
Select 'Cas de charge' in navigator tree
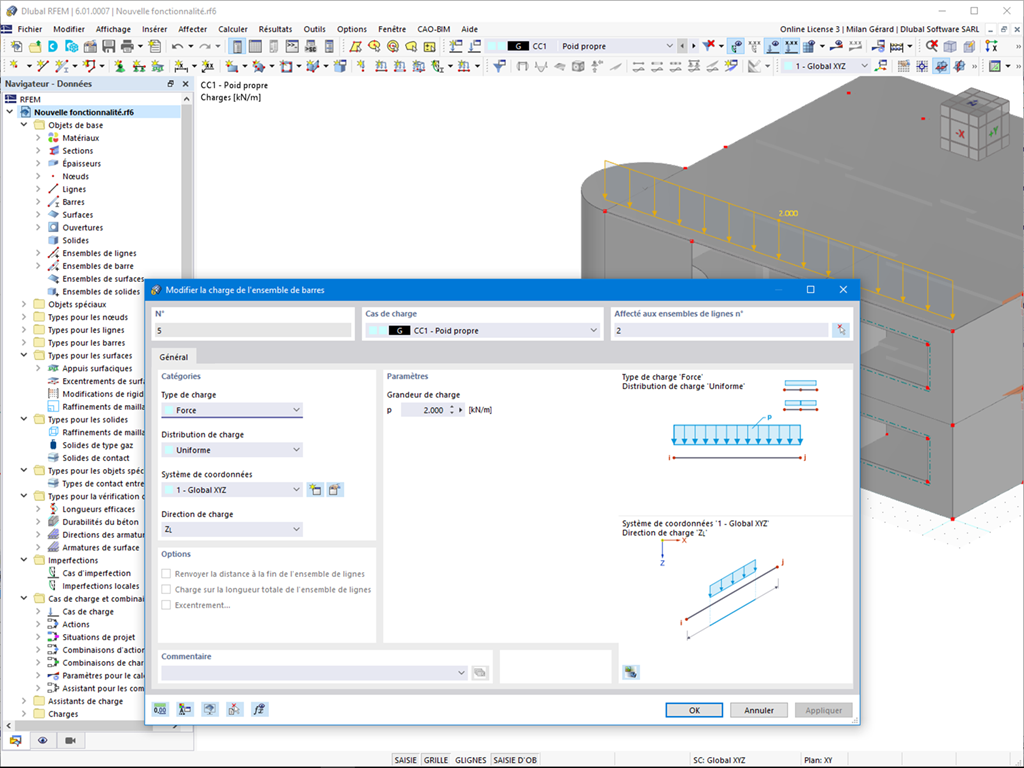(88, 612)
